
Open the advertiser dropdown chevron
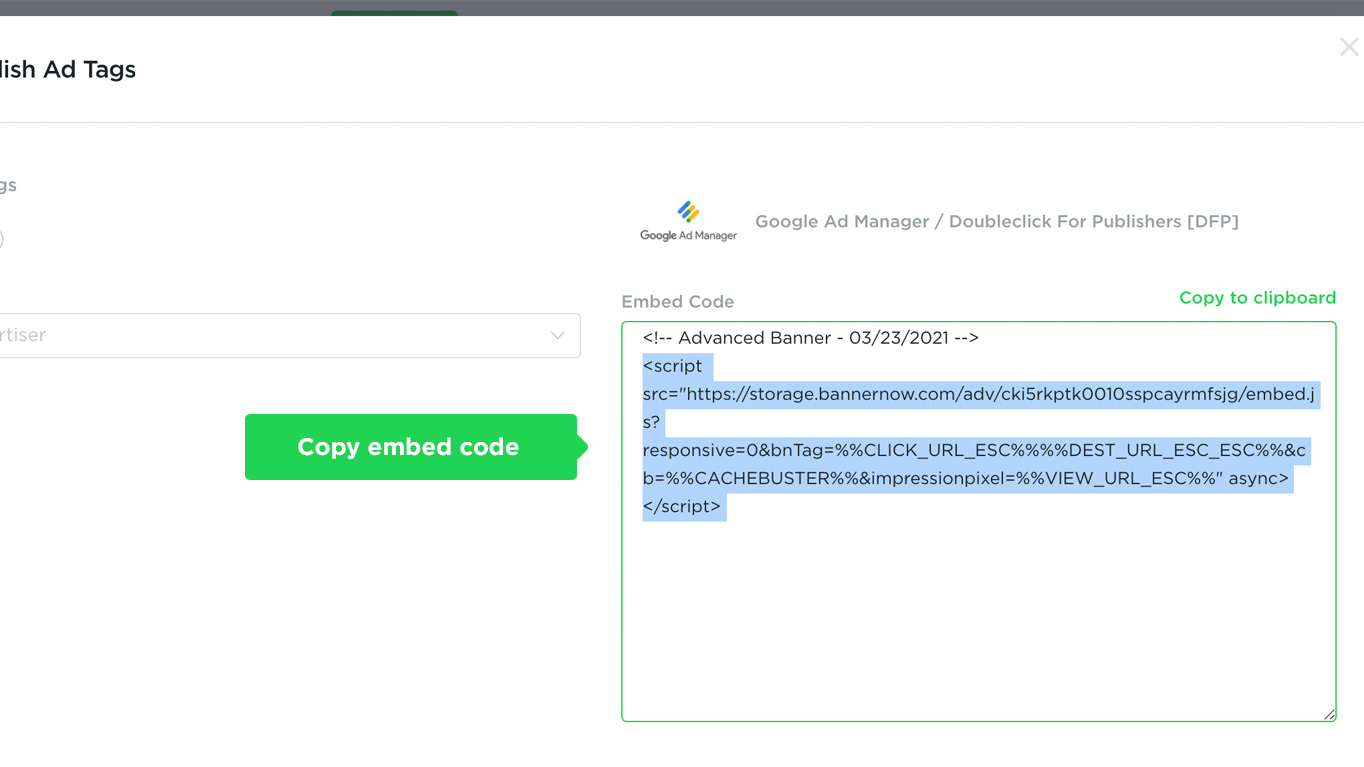[558, 335]
